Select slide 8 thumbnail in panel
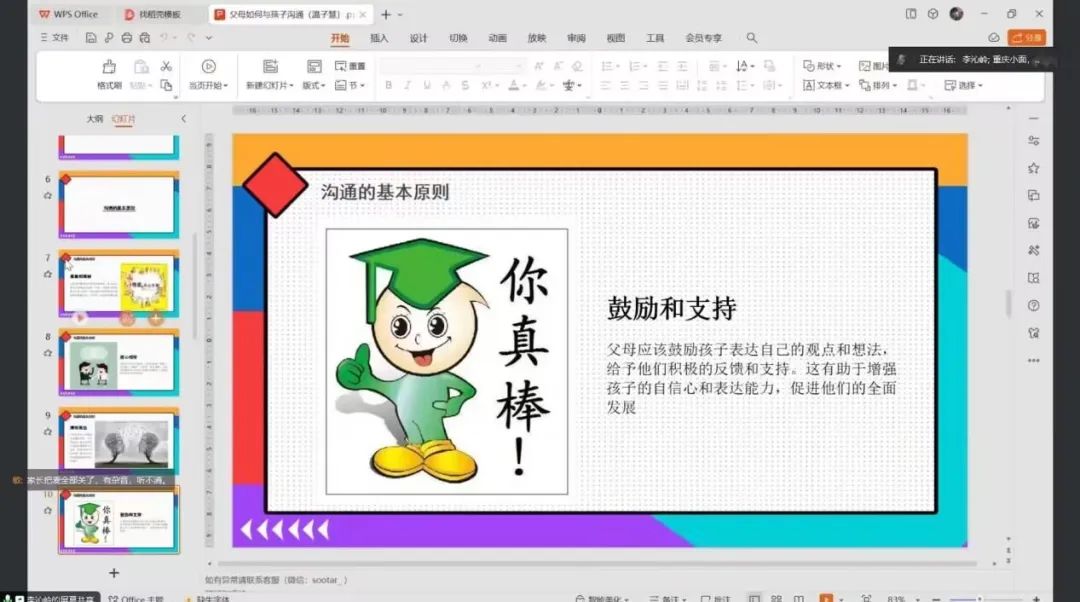Viewport: 1080px width, 602px height. [119, 362]
